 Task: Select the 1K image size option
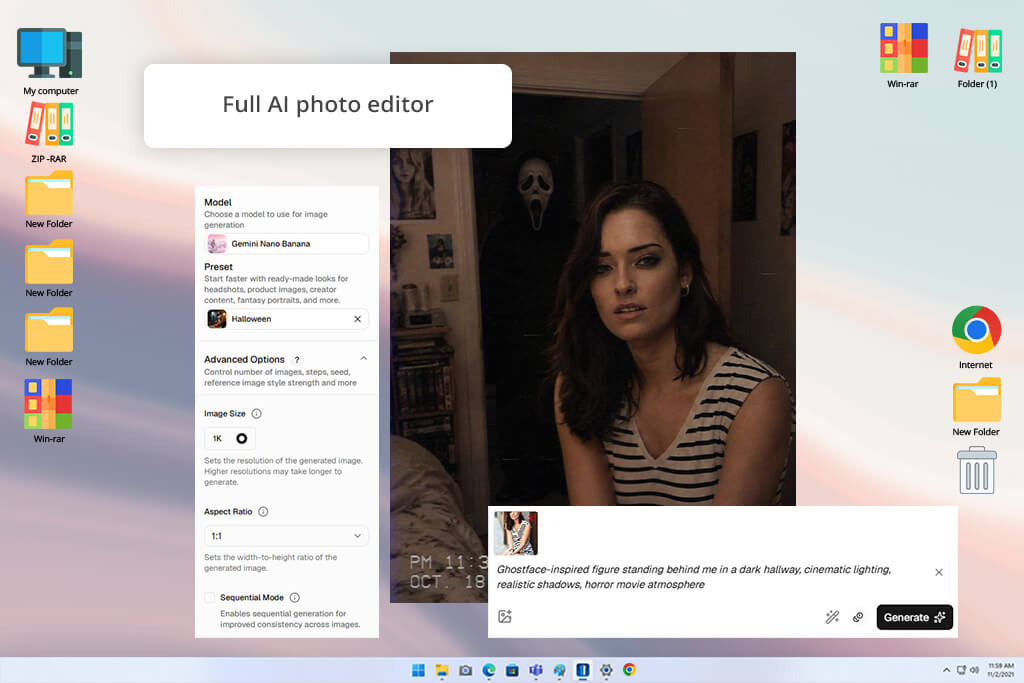click(x=229, y=438)
